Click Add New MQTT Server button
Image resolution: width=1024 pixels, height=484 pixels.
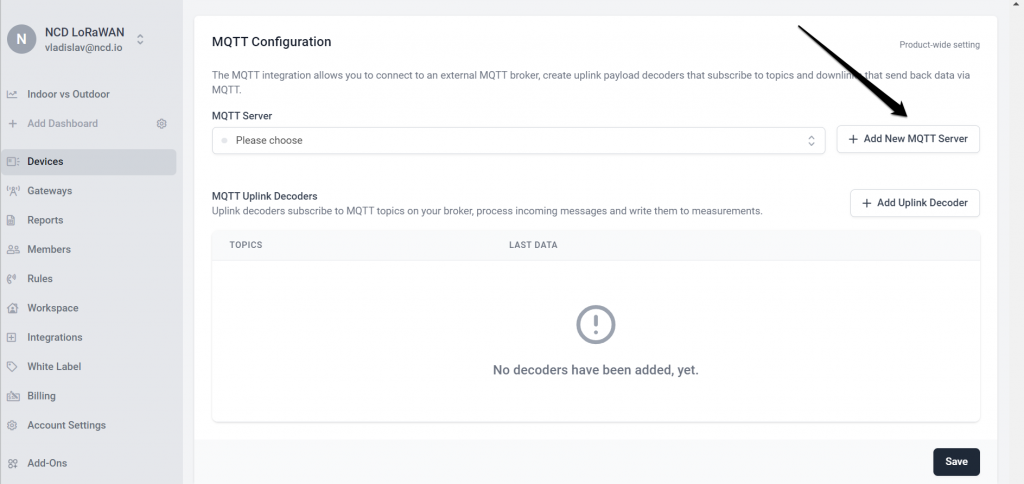tap(908, 139)
